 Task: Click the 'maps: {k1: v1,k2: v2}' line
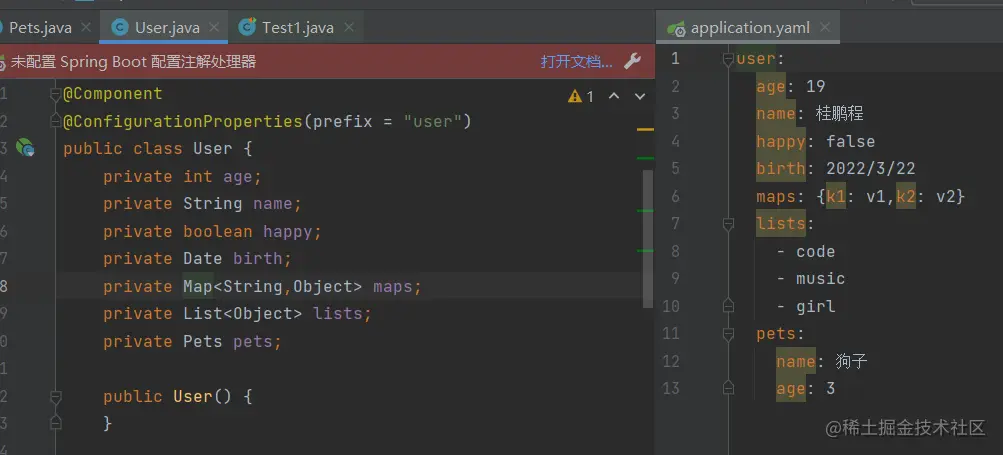[860, 196]
